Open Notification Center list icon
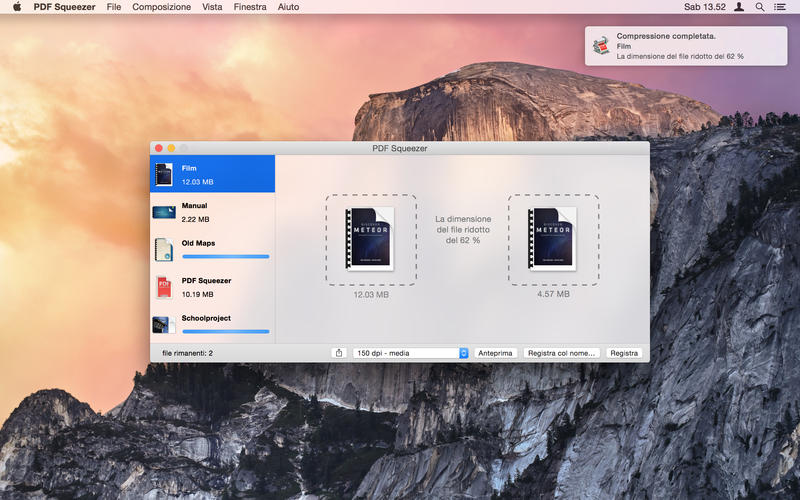 click(x=780, y=7)
